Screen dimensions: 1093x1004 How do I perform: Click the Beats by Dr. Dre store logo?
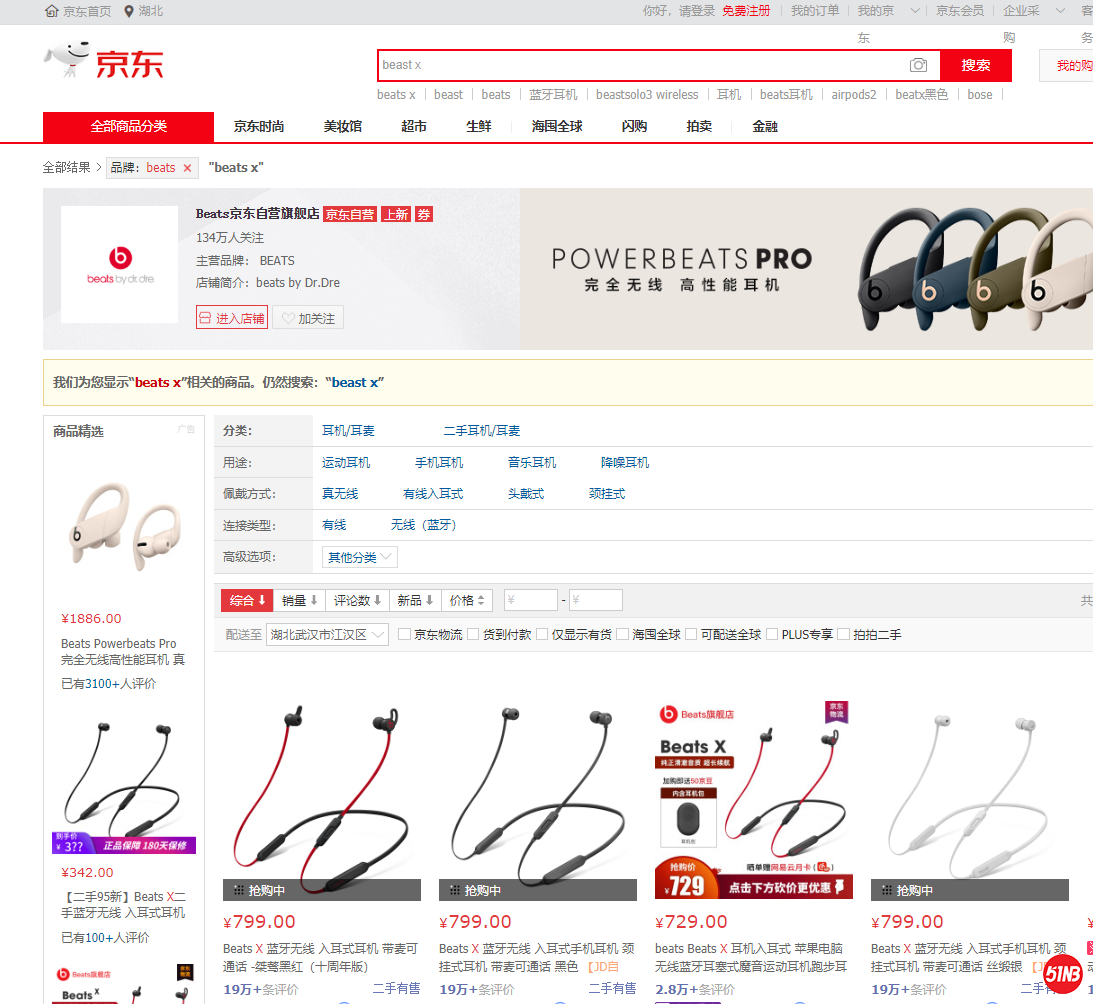click(120, 264)
